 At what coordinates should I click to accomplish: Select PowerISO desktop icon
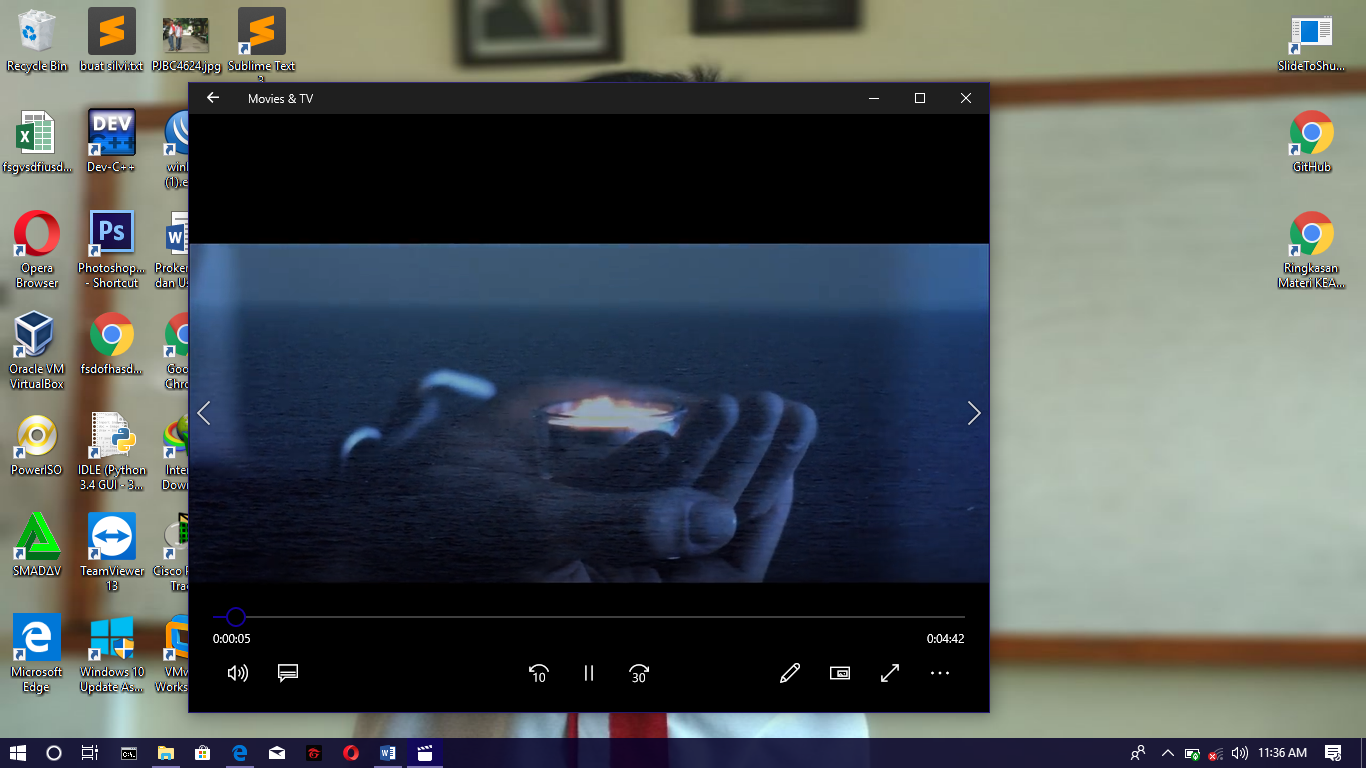coord(37,445)
